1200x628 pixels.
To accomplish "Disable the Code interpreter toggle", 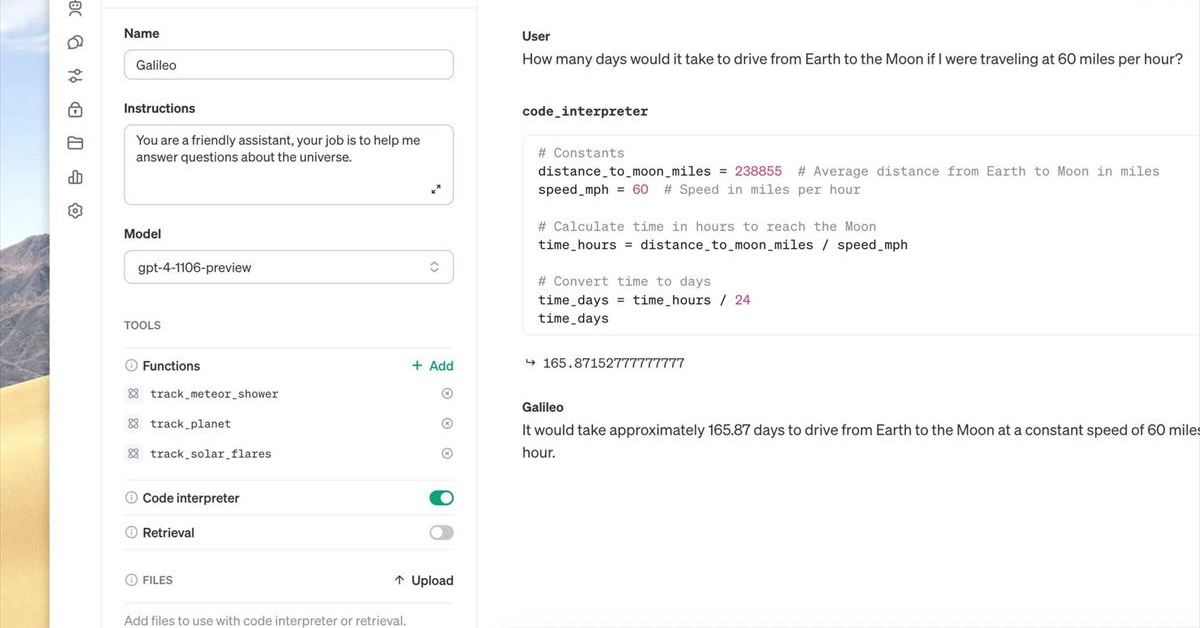I will pos(441,498).
